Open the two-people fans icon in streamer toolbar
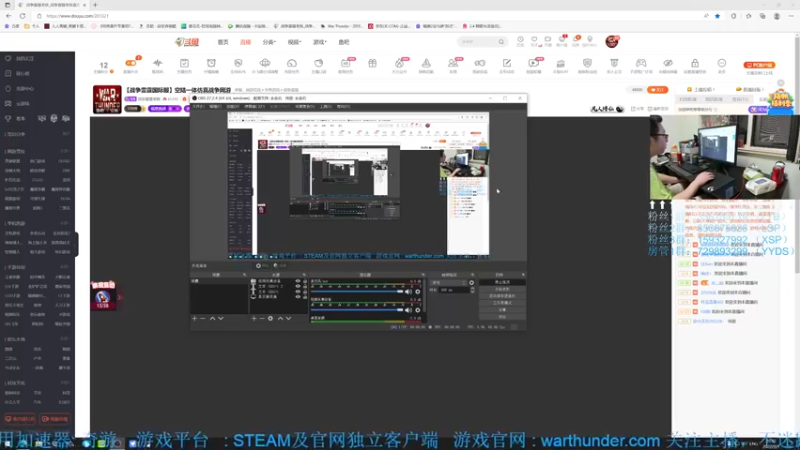800x450 pixels. click(453, 63)
